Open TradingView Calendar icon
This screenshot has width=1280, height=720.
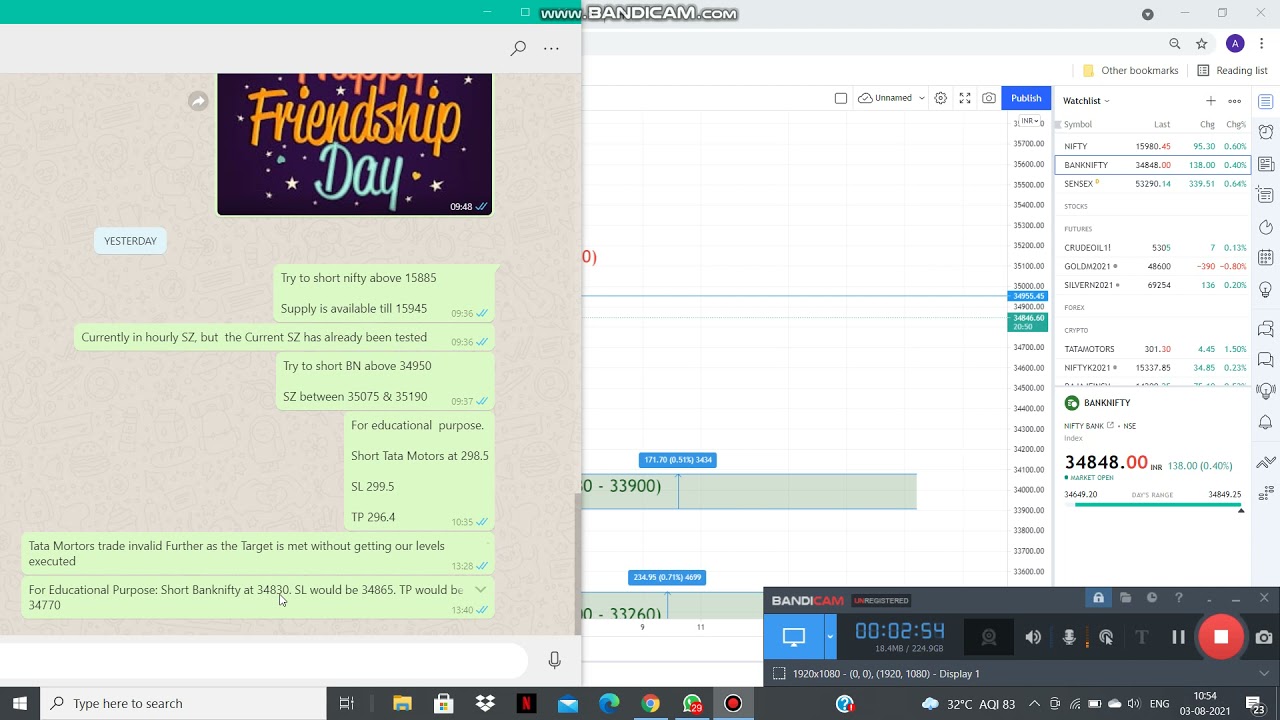(x=1266, y=258)
